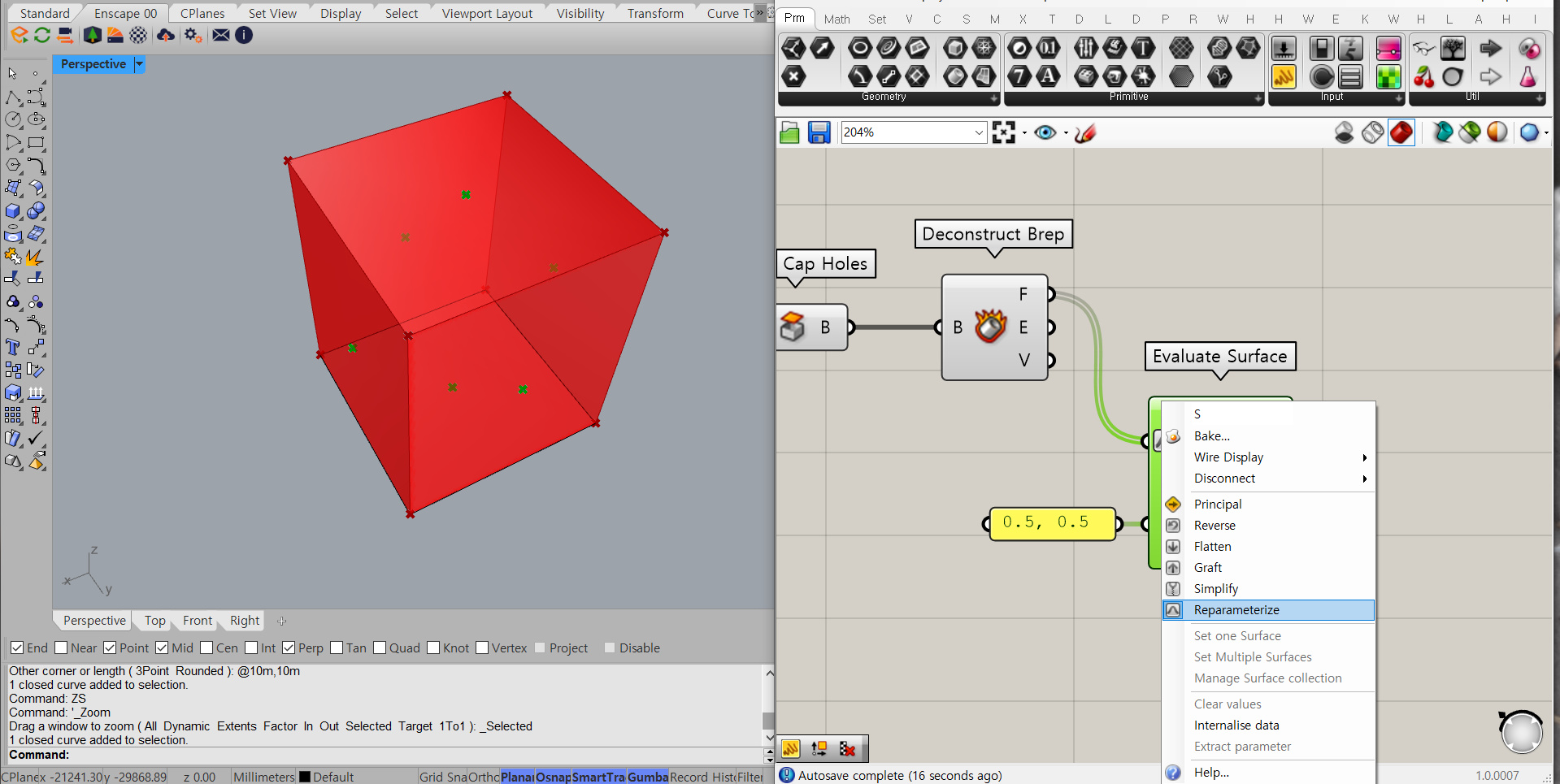The width and height of the screenshot is (1560, 784).
Task: Expand the Geometry panel group
Action: [x=993, y=98]
